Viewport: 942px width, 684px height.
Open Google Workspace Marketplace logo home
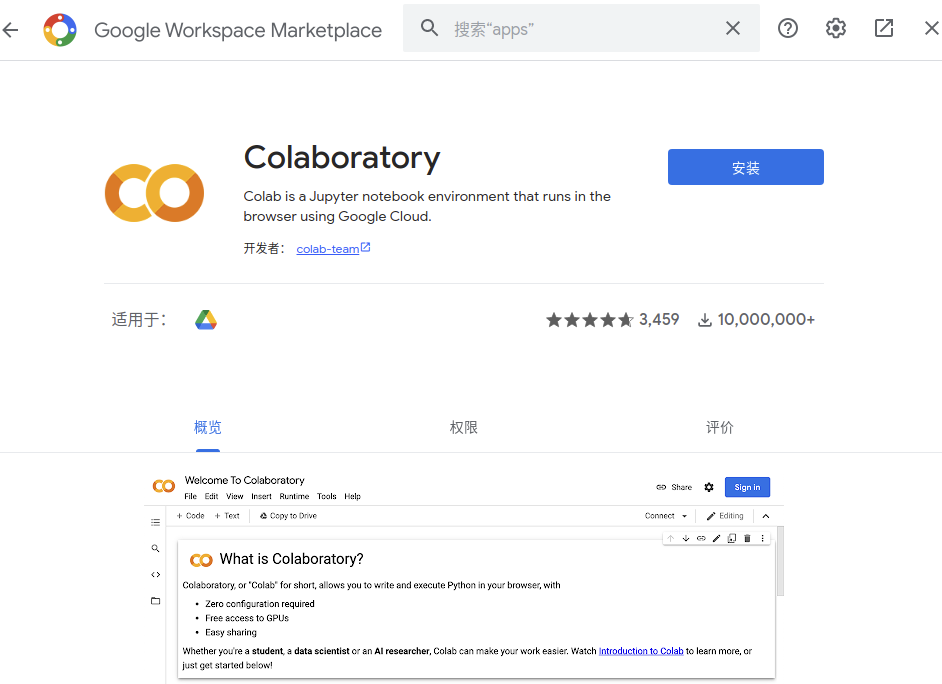coord(60,29)
